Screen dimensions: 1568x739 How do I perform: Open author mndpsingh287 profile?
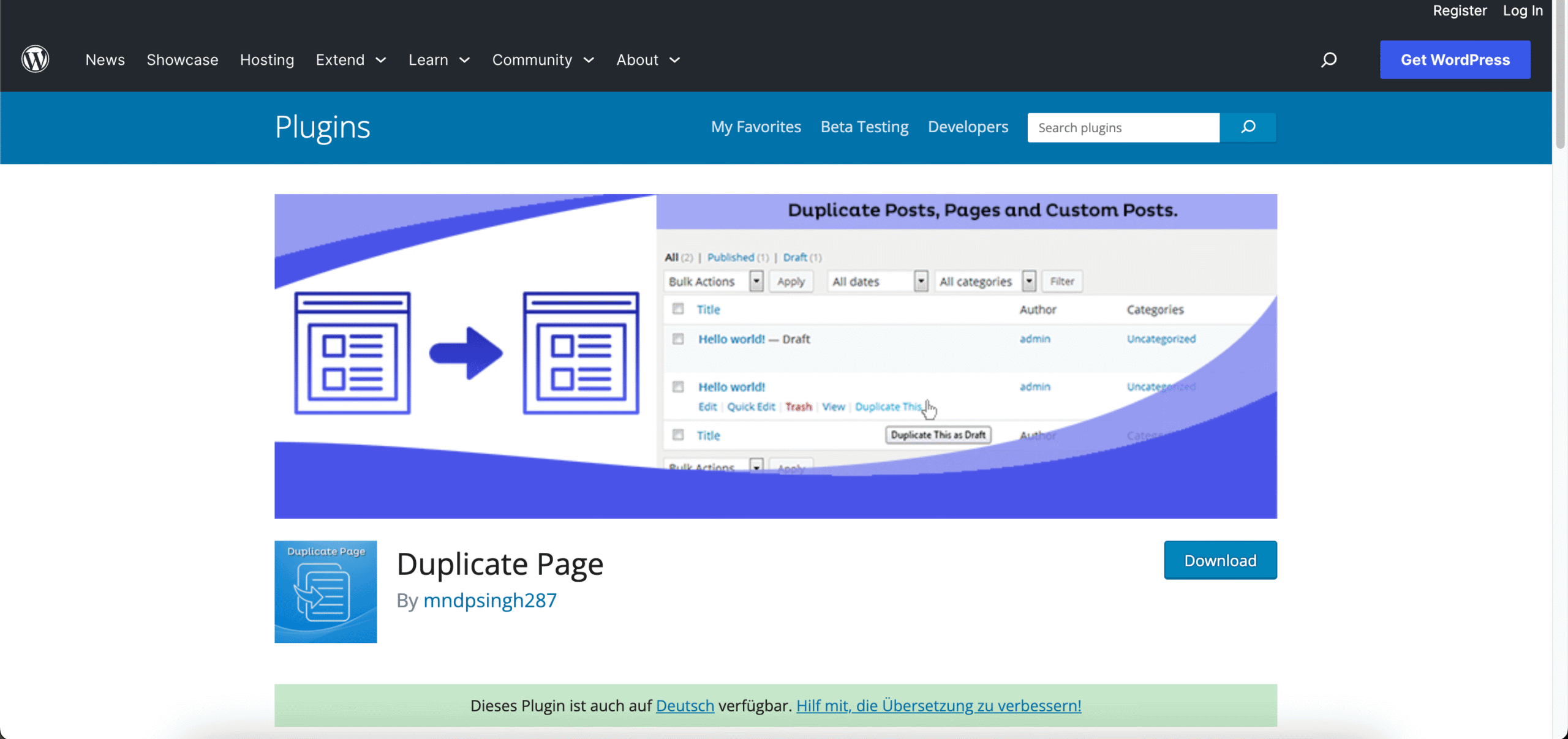(490, 600)
